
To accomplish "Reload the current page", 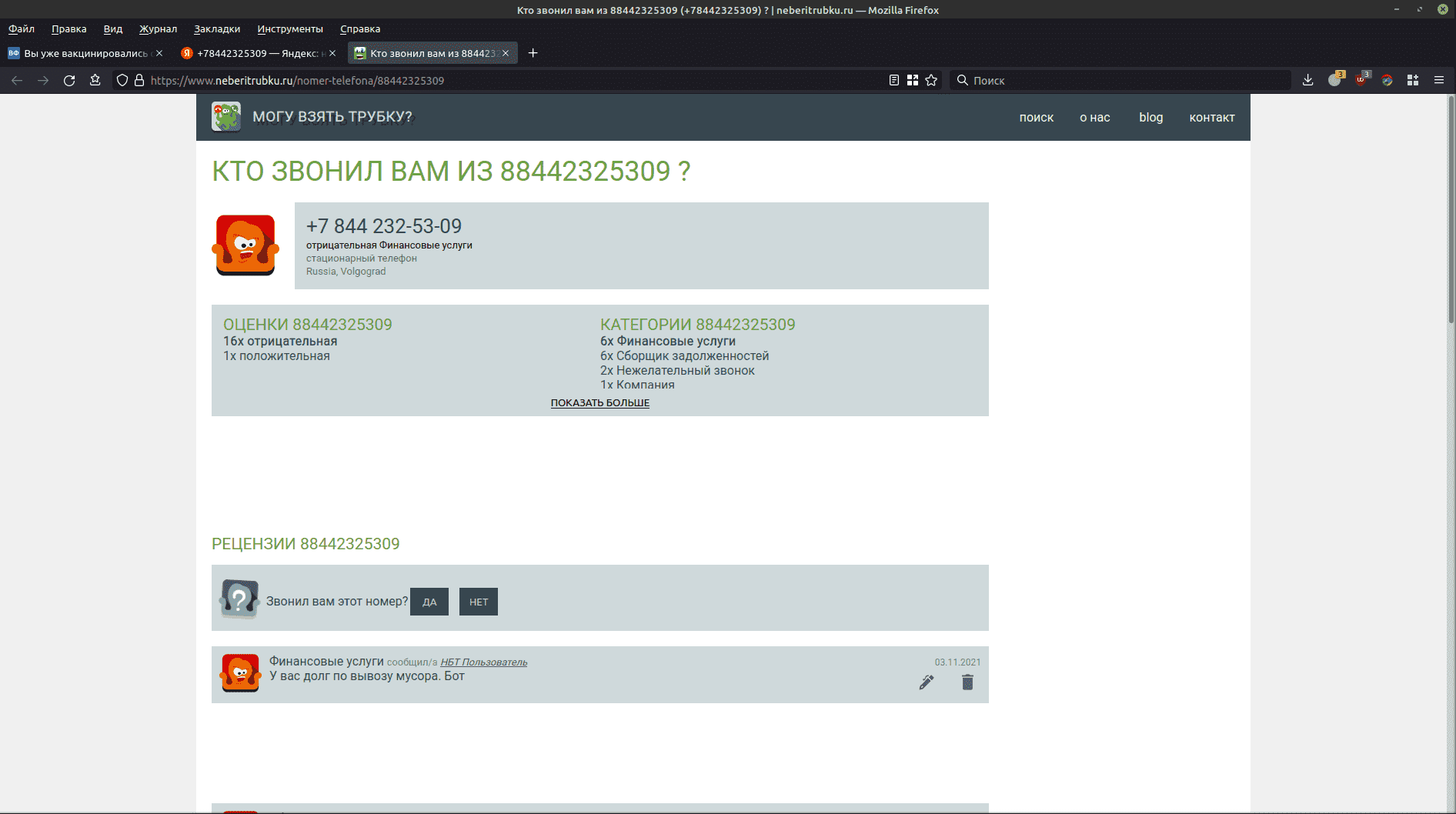I will point(69,80).
